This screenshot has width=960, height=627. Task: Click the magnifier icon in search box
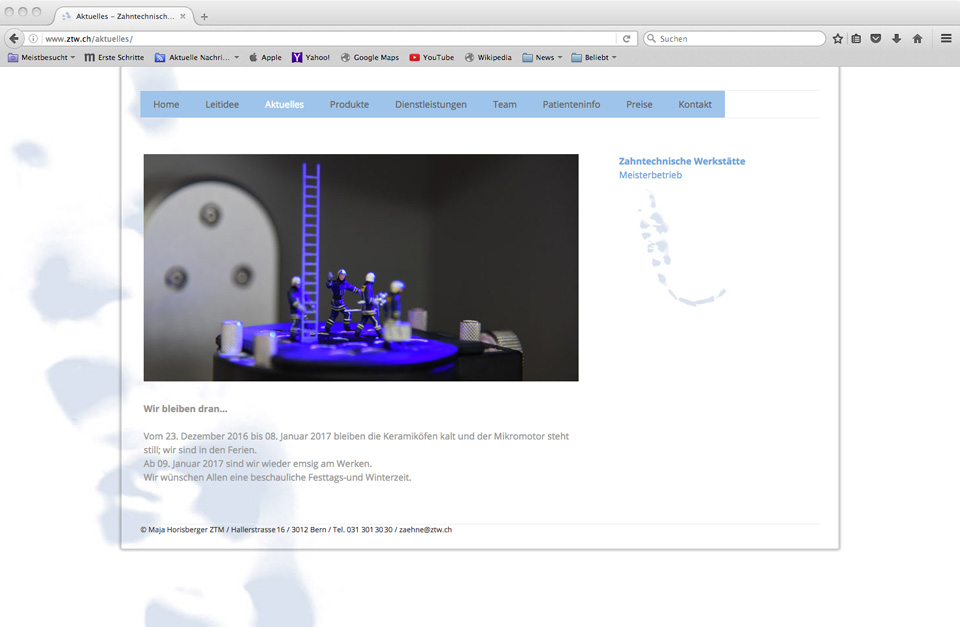[x=651, y=39]
